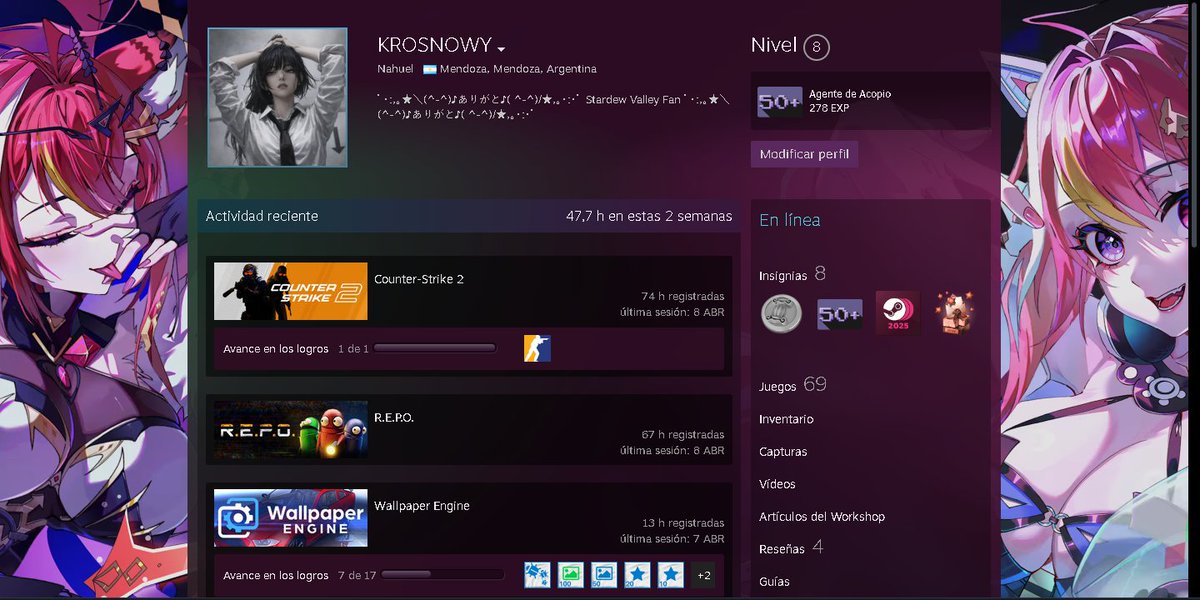Open the Juegos 69 link
The height and width of the screenshot is (600, 1200).
[793, 385]
